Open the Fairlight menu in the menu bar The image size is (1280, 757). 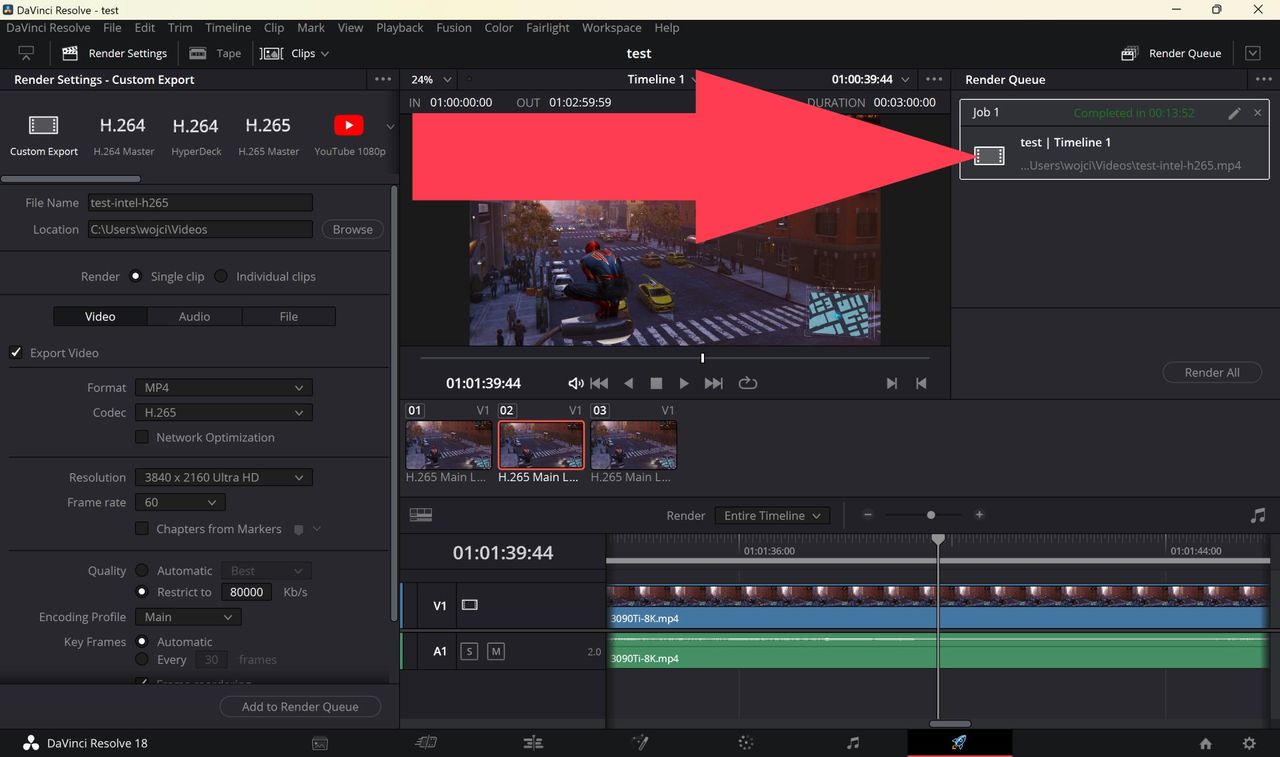pyautogui.click(x=548, y=28)
